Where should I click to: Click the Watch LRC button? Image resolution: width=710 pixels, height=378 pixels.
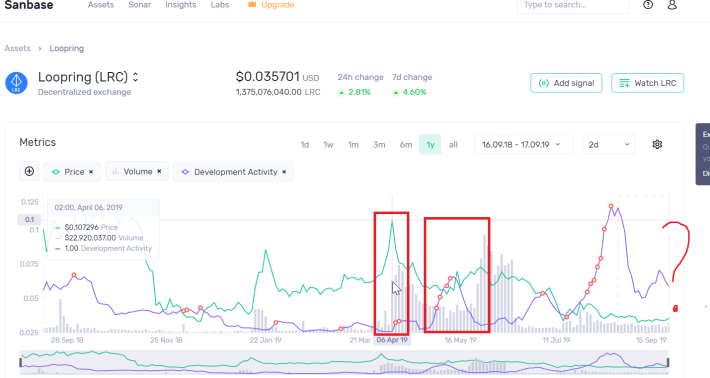coord(648,83)
